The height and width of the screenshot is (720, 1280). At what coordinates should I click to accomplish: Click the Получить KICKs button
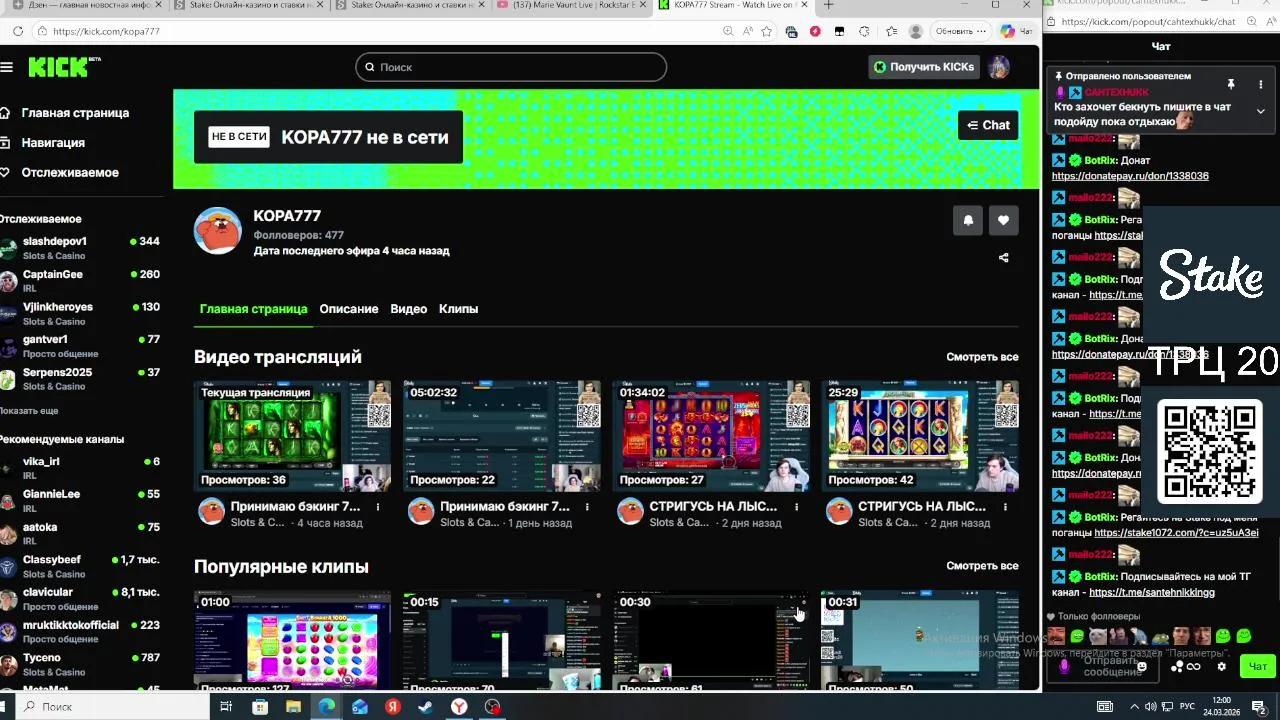[923, 67]
